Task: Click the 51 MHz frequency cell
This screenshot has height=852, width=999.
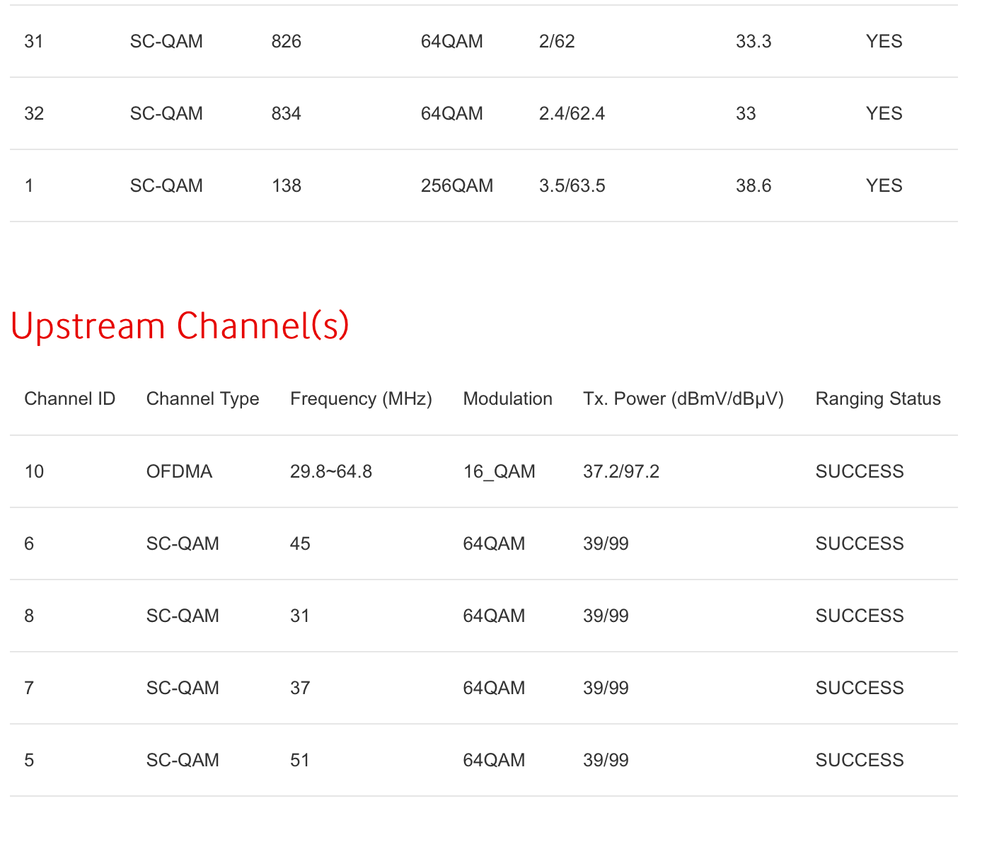Action: (300, 760)
